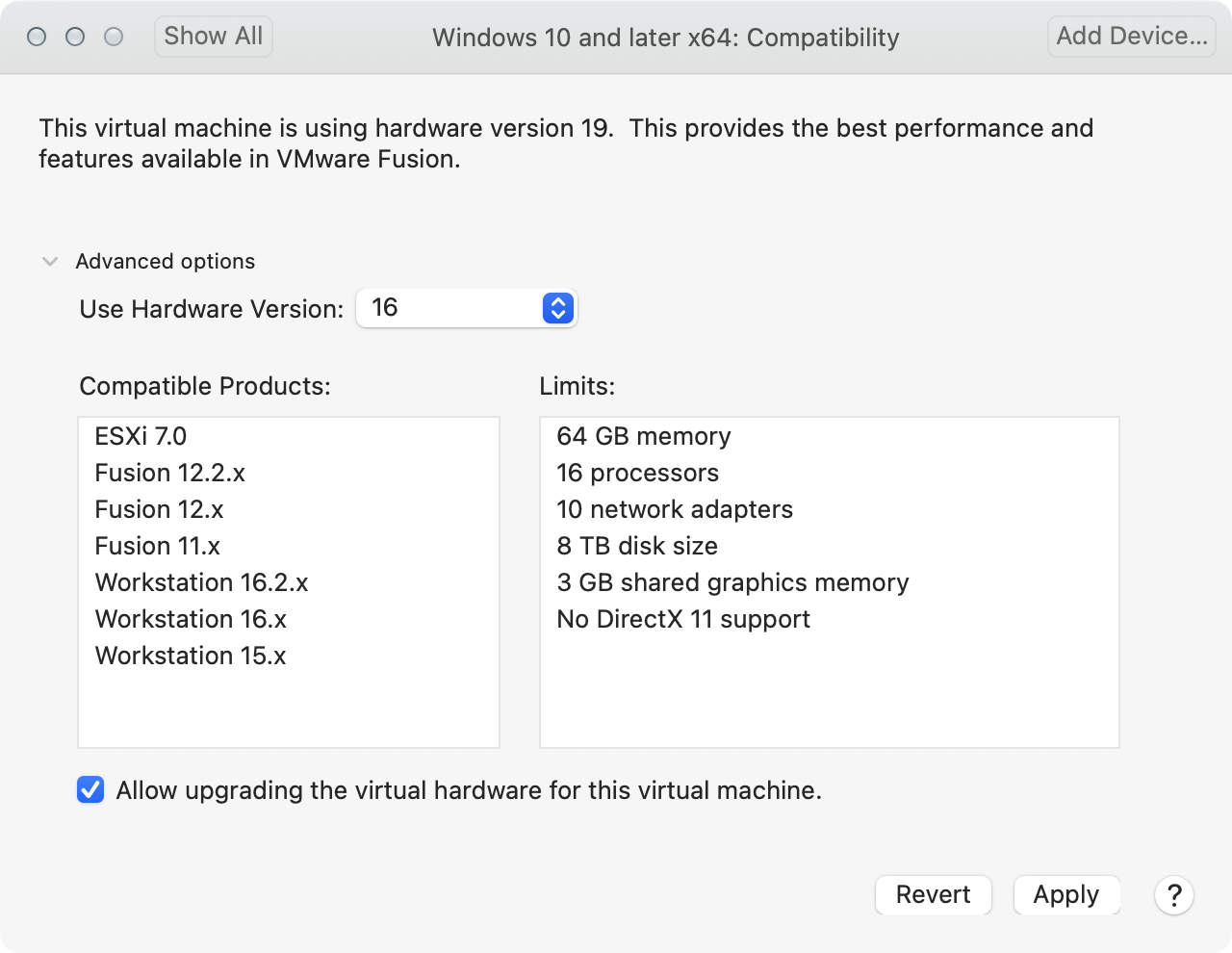This screenshot has width=1232, height=953.
Task: Click the 64 GB memory limit entry
Action: [643, 436]
